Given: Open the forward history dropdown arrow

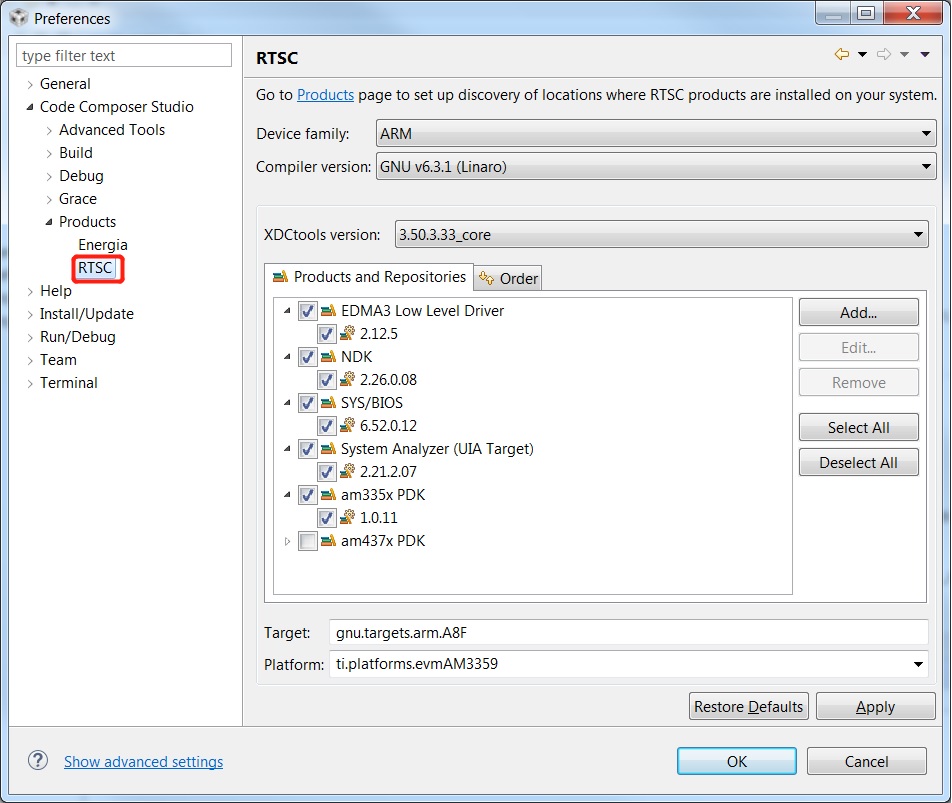Looking at the screenshot, I should click(904, 55).
